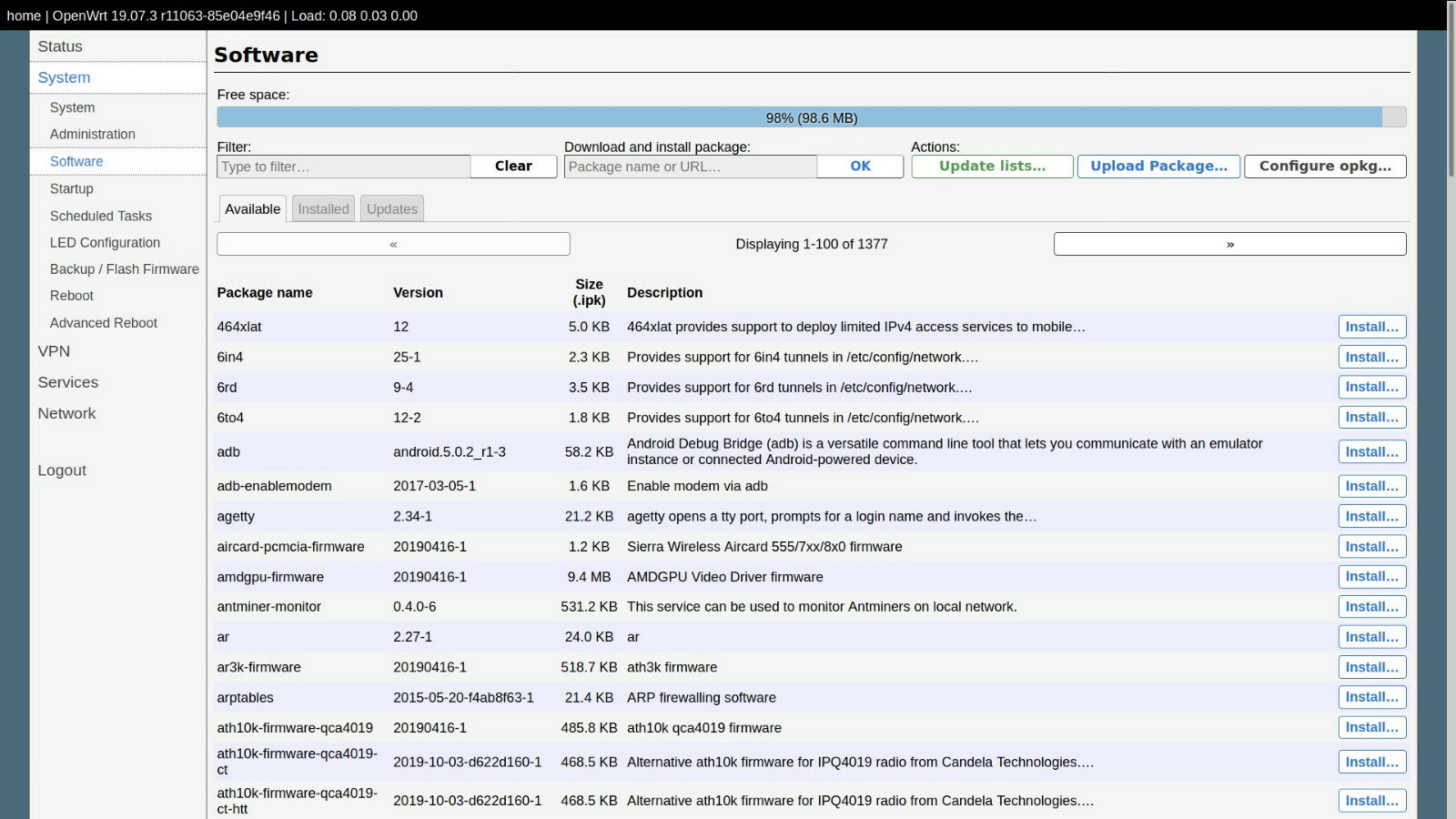Click the free space progress bar
Screen dimensions: 1456x819
[812, 117]
